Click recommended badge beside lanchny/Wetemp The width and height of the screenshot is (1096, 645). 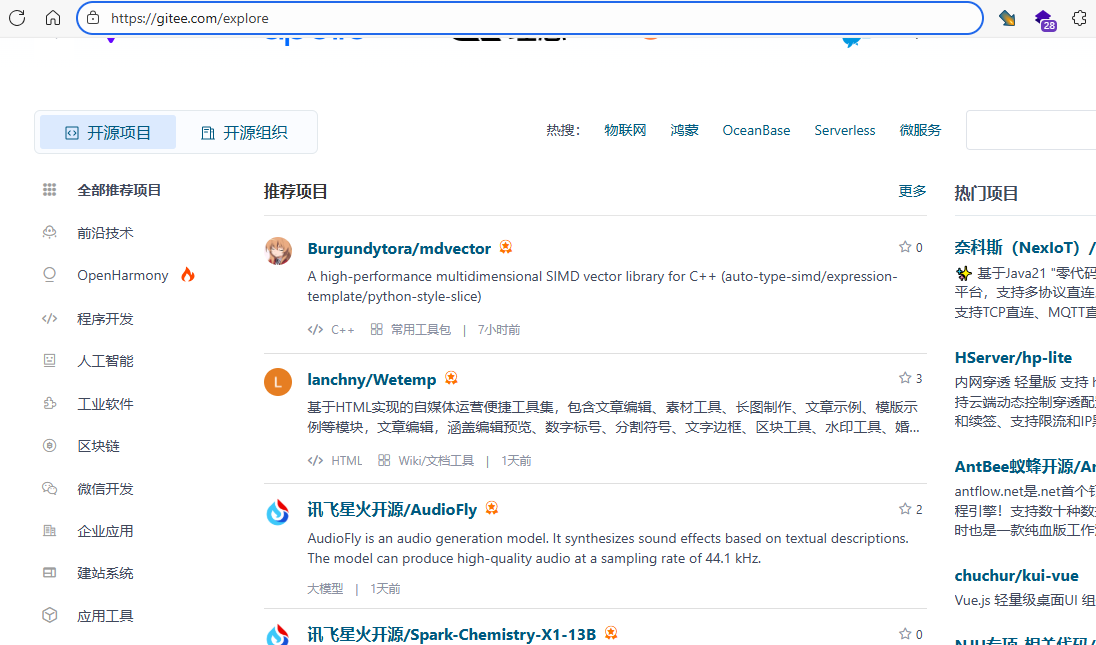[451, 378]
